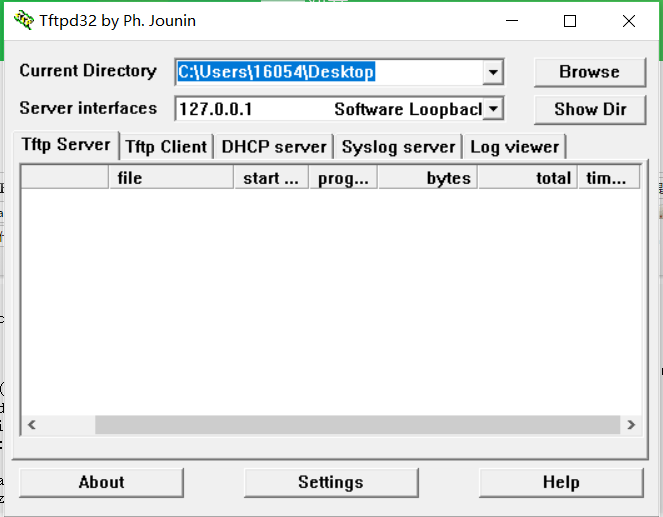Click the Show Dir button
Viewport: 663px width, 517px height.
[x=590, y=109]
